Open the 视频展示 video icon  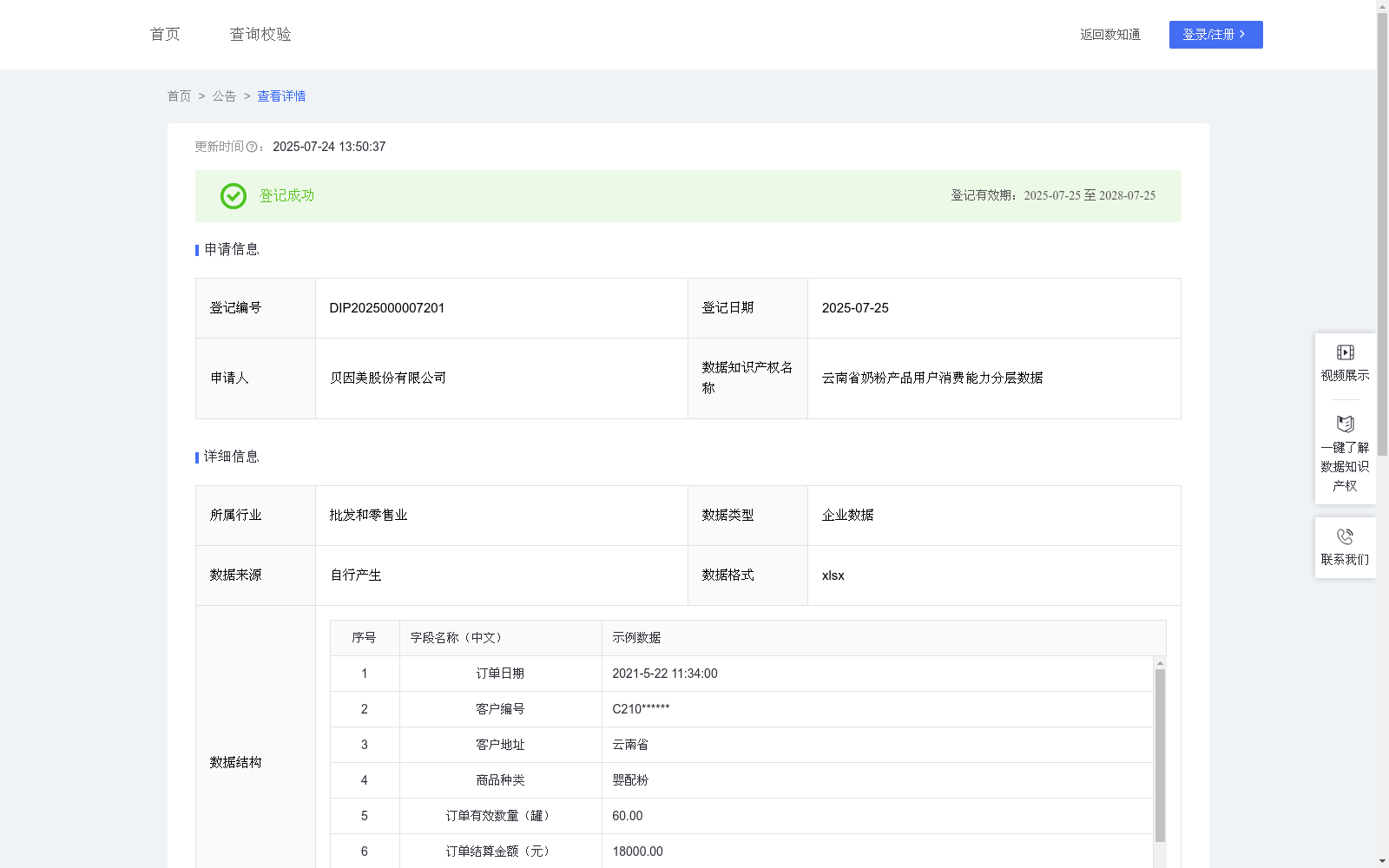pos(1345,352)
